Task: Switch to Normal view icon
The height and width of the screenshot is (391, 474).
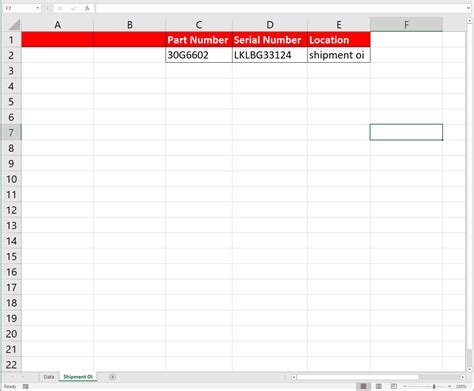Action: coord(363,386)
